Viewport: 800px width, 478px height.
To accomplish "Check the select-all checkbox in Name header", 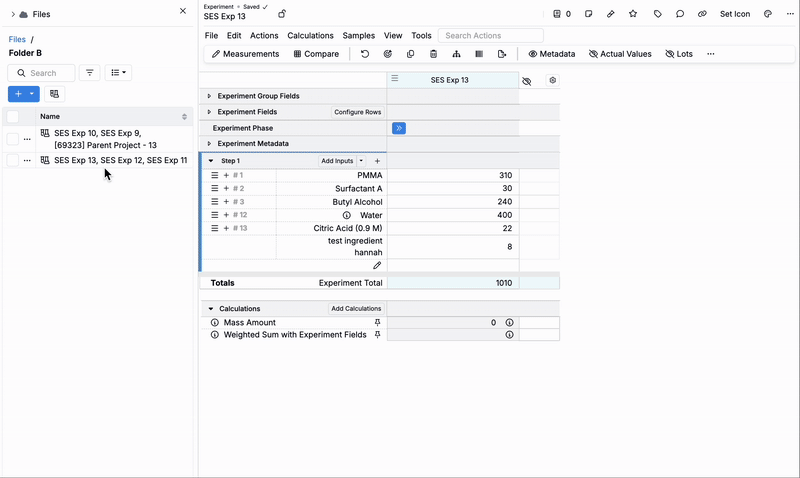I will (13, 117).
